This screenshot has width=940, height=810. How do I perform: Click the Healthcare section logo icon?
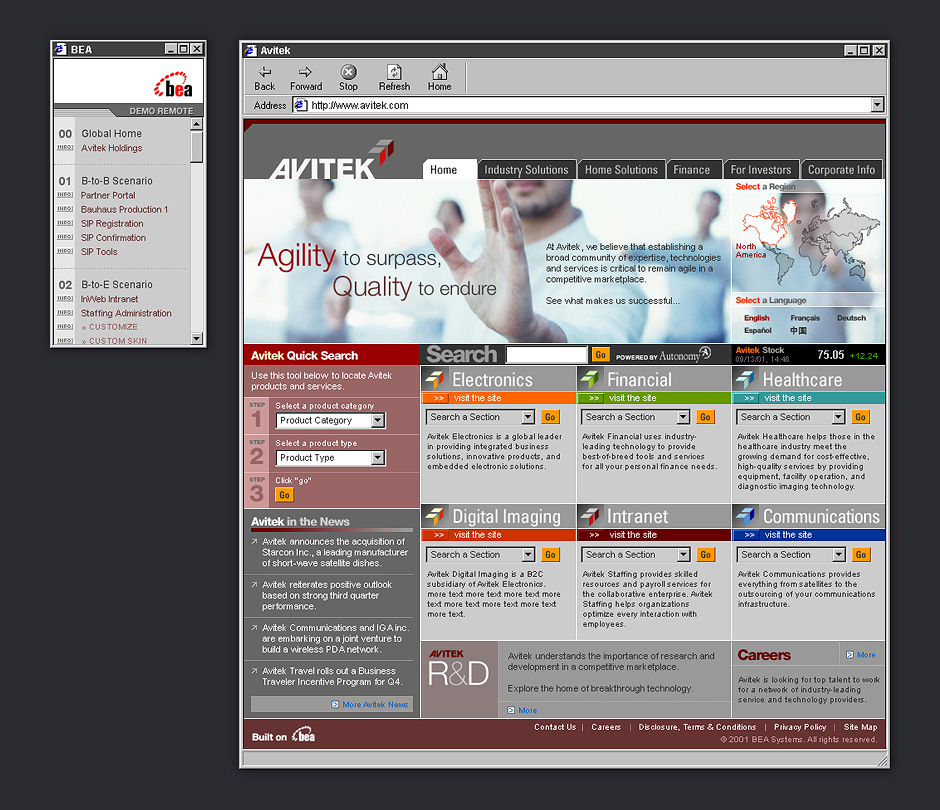(x=745, y=380)
